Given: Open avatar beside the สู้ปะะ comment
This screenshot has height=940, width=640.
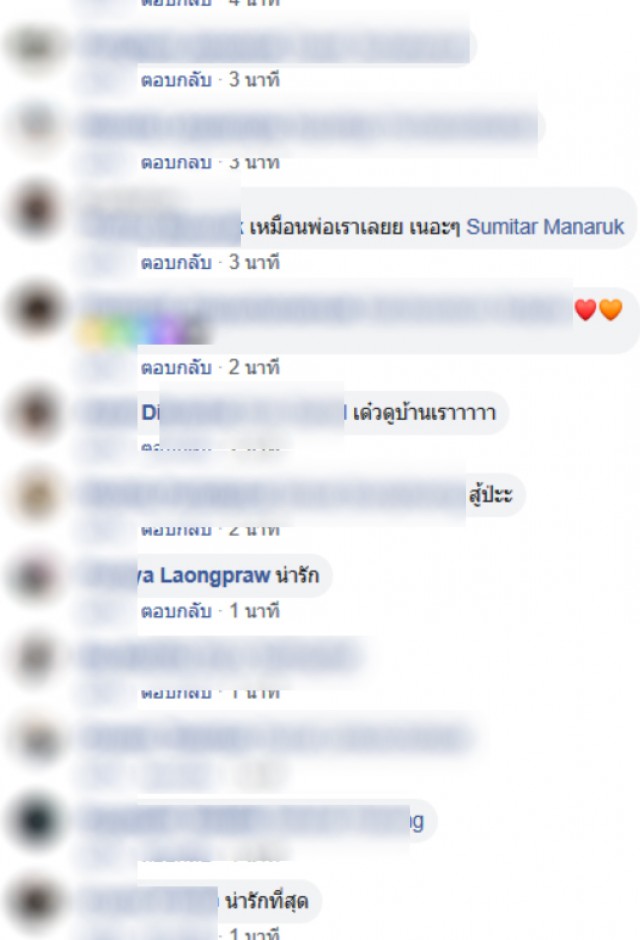Looking at the screenshot, I should (35, 495).
